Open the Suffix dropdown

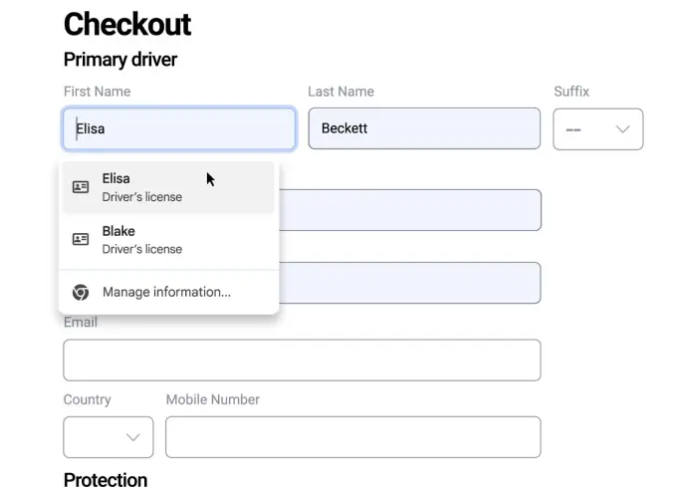pos(598,129)
